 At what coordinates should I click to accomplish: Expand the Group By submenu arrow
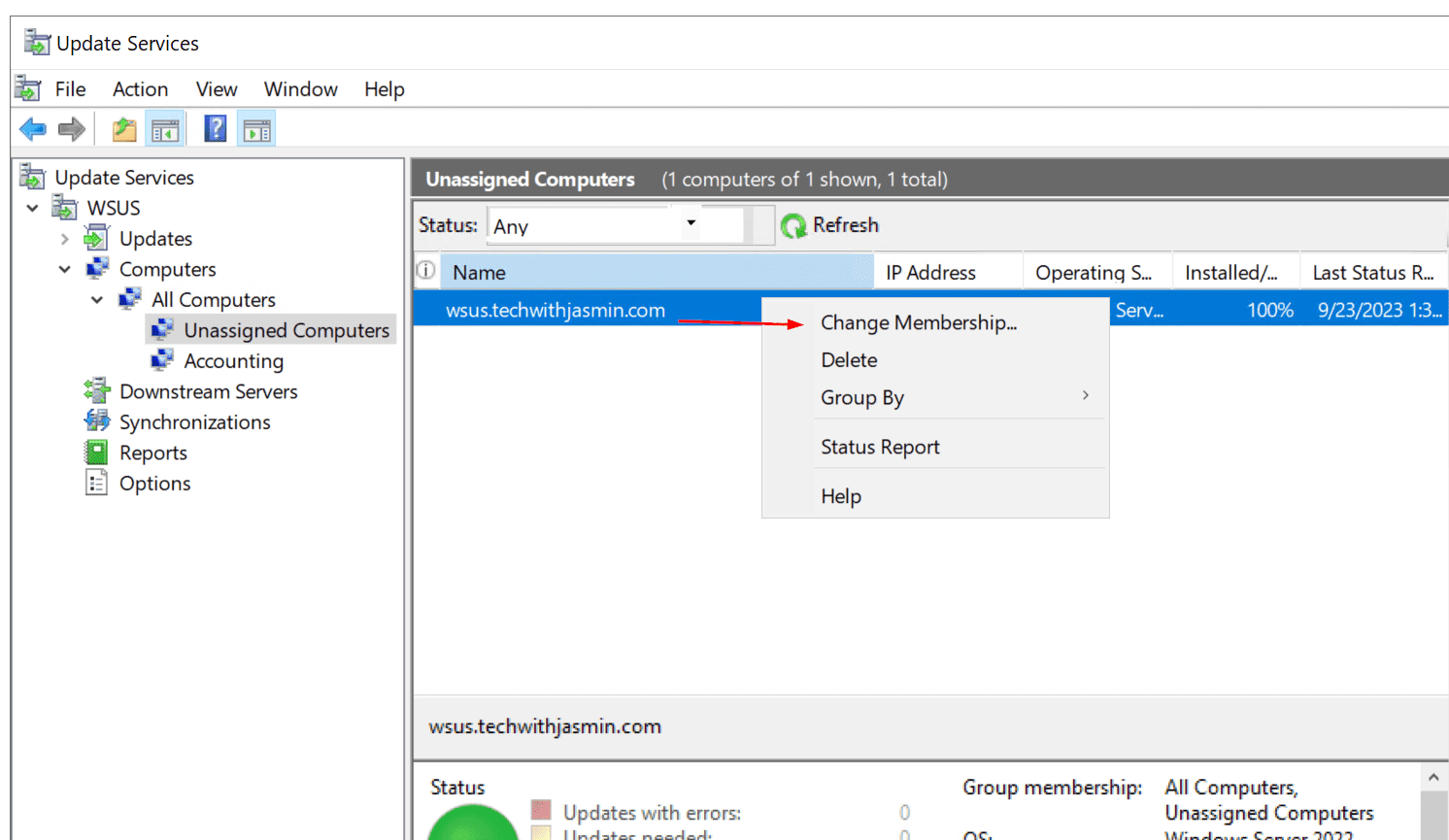pyautogui.click(x=1085, y=395)
